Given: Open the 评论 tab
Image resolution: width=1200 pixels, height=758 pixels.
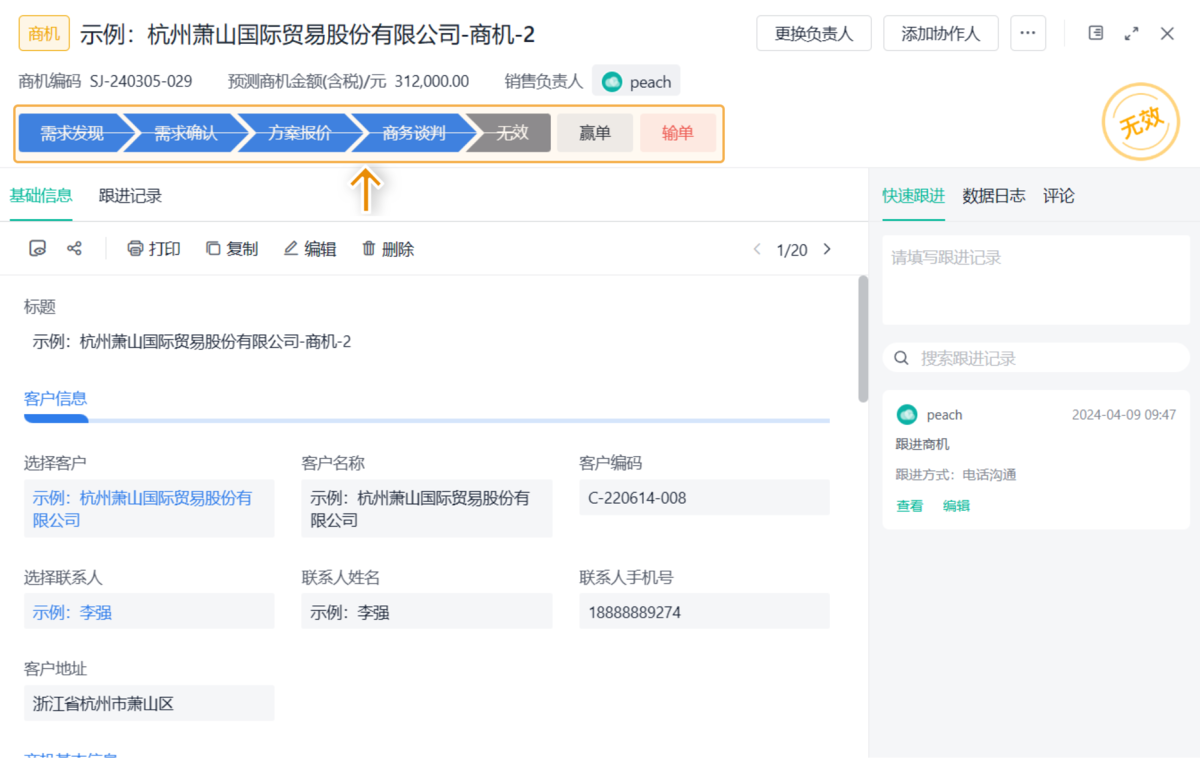Looking at the screenshot, I should [x=1058, y=196].
